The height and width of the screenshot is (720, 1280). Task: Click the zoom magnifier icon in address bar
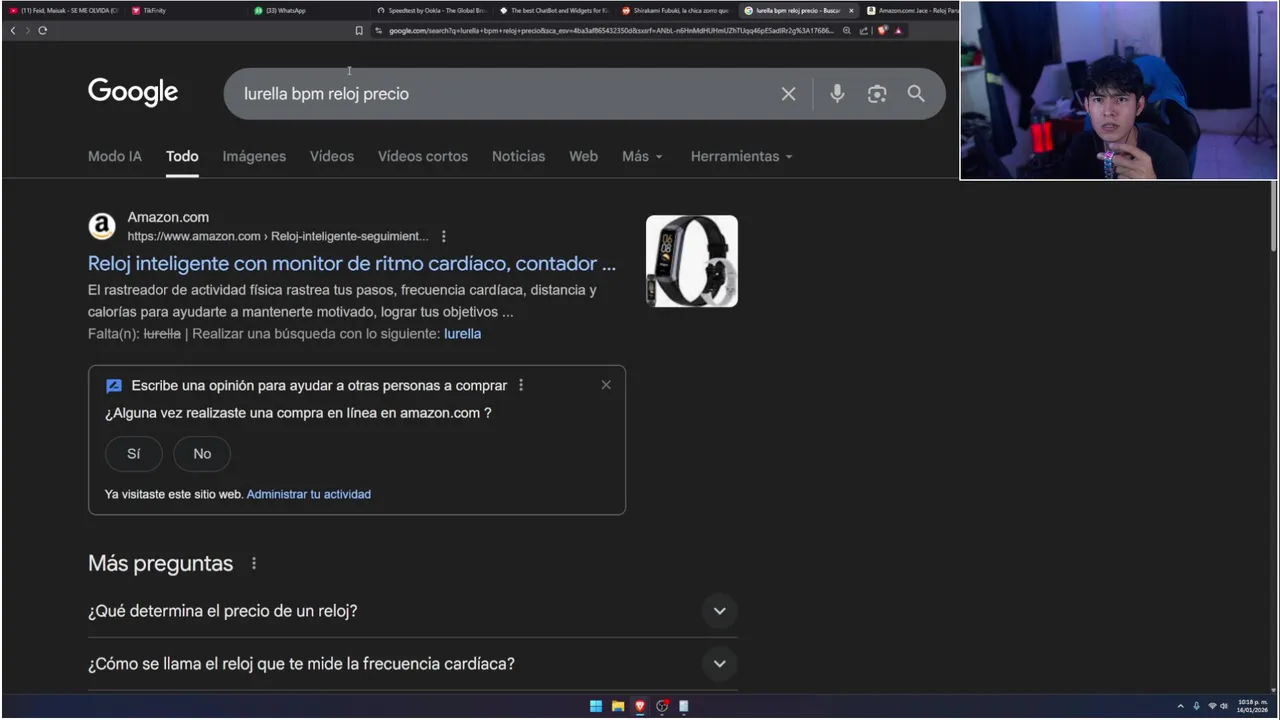[x=847, y=31]
